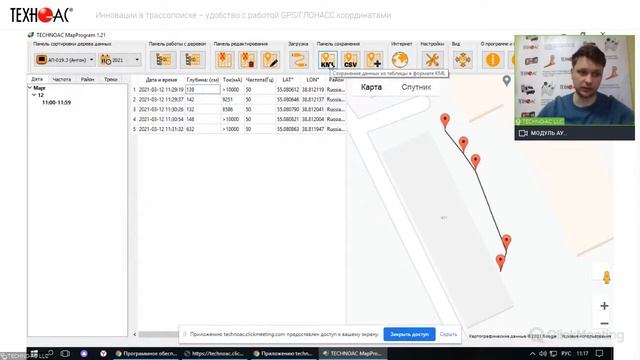Select the row 4 cell 2021-03-12 11:30:54
640x360 pixels.
[161, 119]
